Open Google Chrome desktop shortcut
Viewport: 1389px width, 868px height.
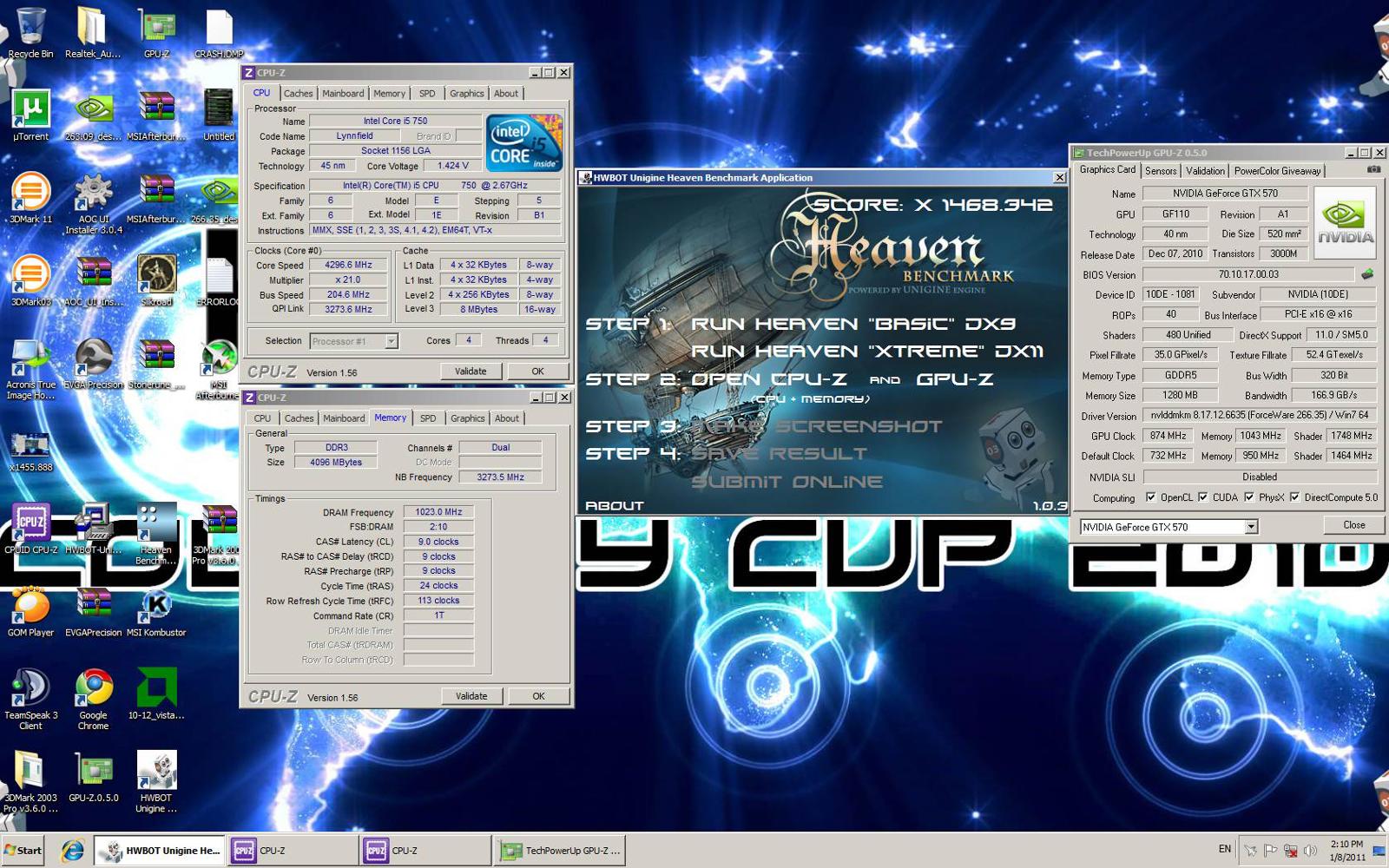pyautogui.click(x=93, y=699)
